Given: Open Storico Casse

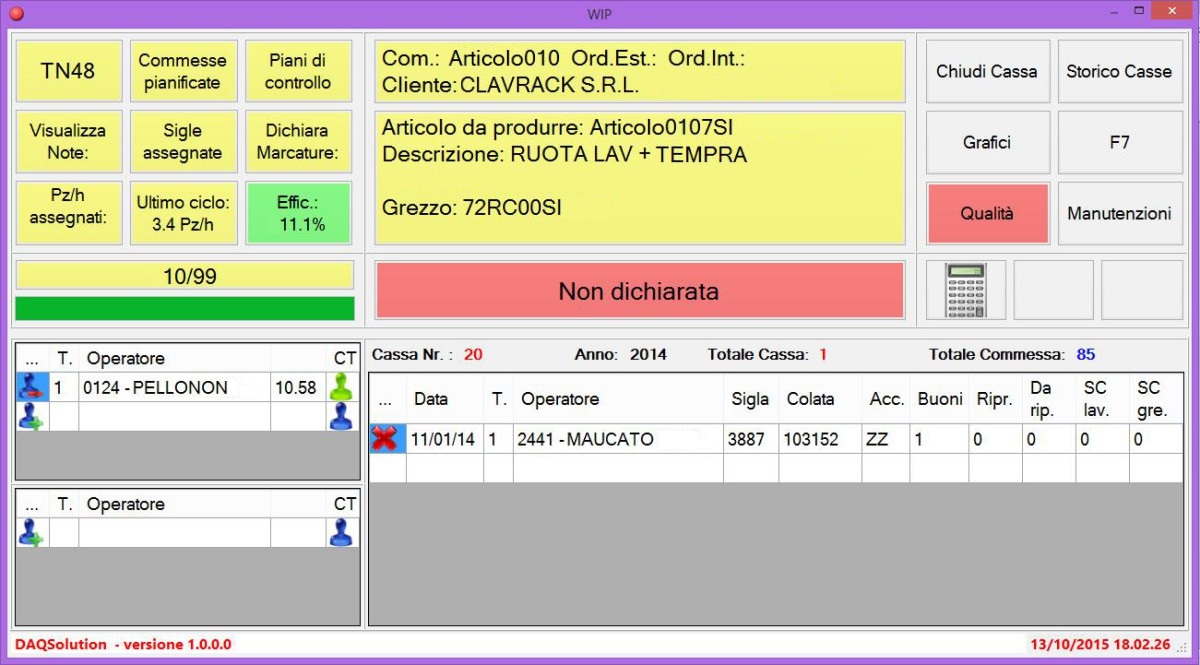Looking at the screenshot, I should click(1119, 71).
